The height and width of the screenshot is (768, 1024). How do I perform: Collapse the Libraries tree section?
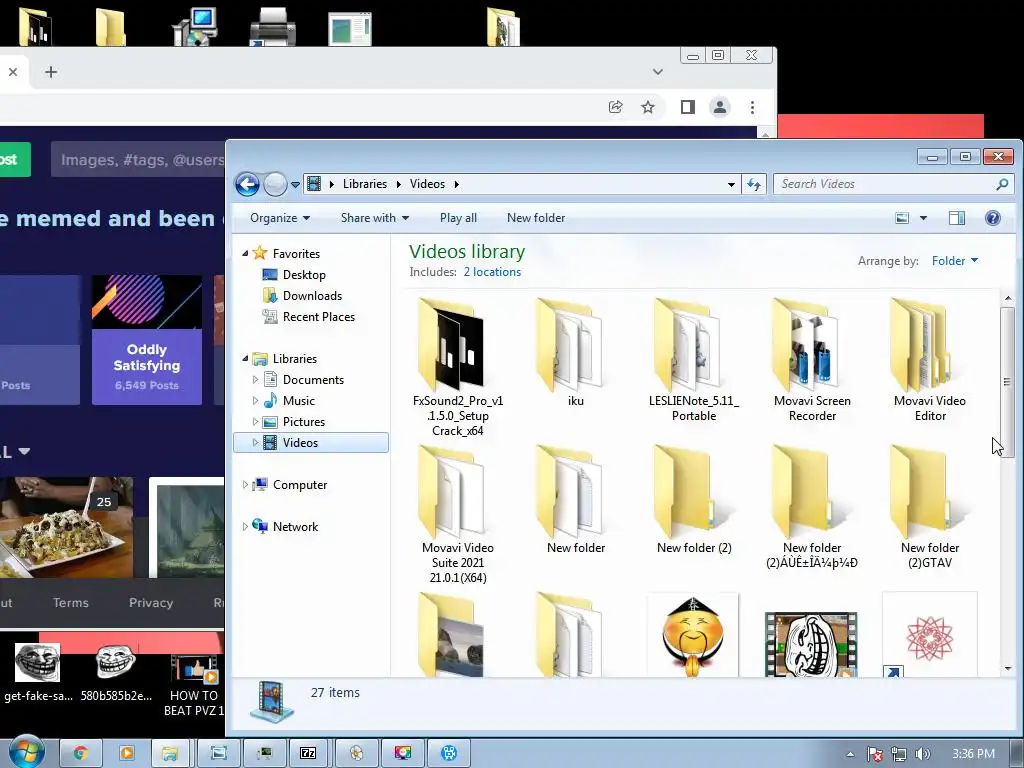point(246,359)
